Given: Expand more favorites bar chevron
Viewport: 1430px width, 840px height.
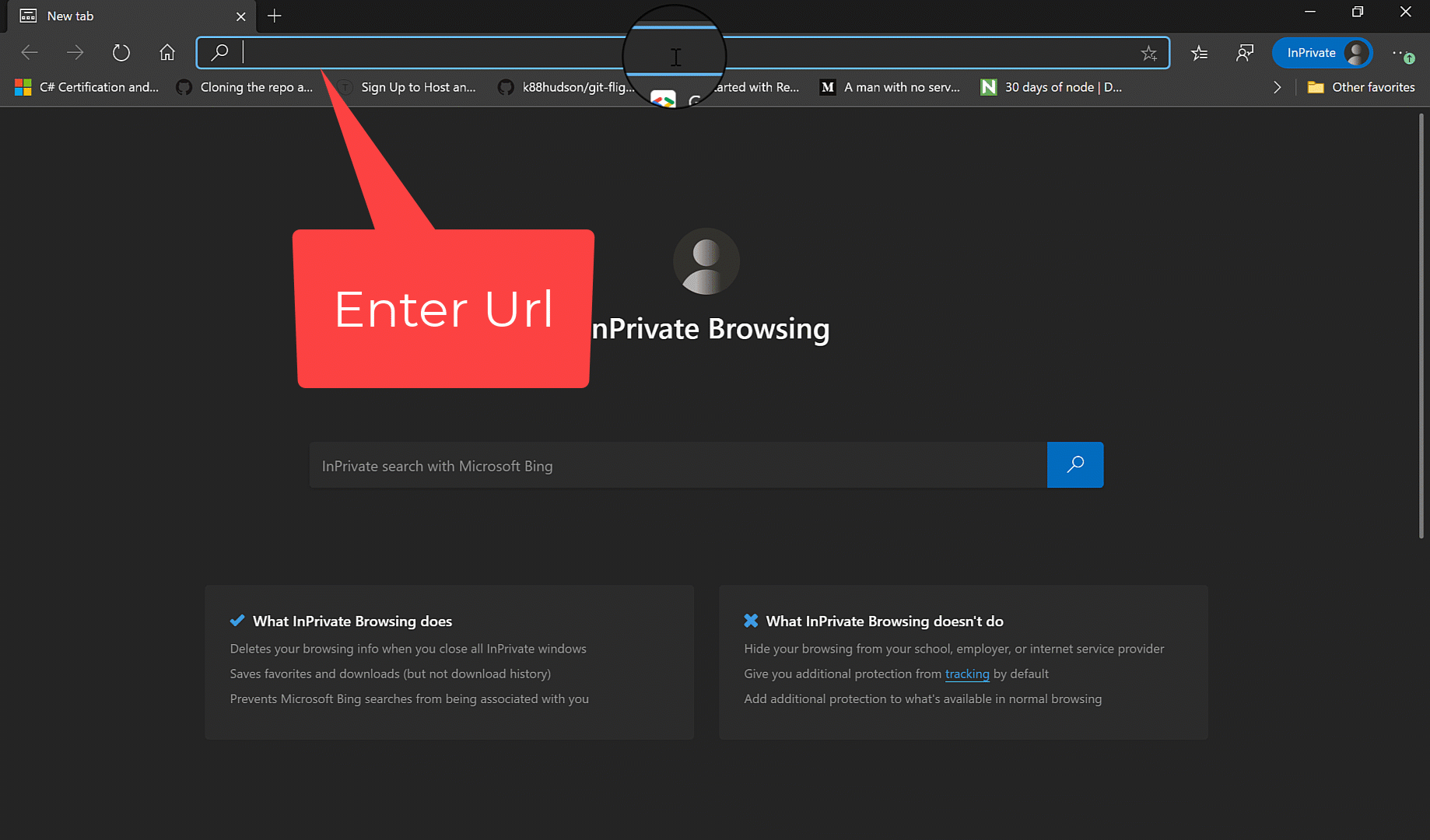Looking at the screenshot, I should [x=1277, y=87].
